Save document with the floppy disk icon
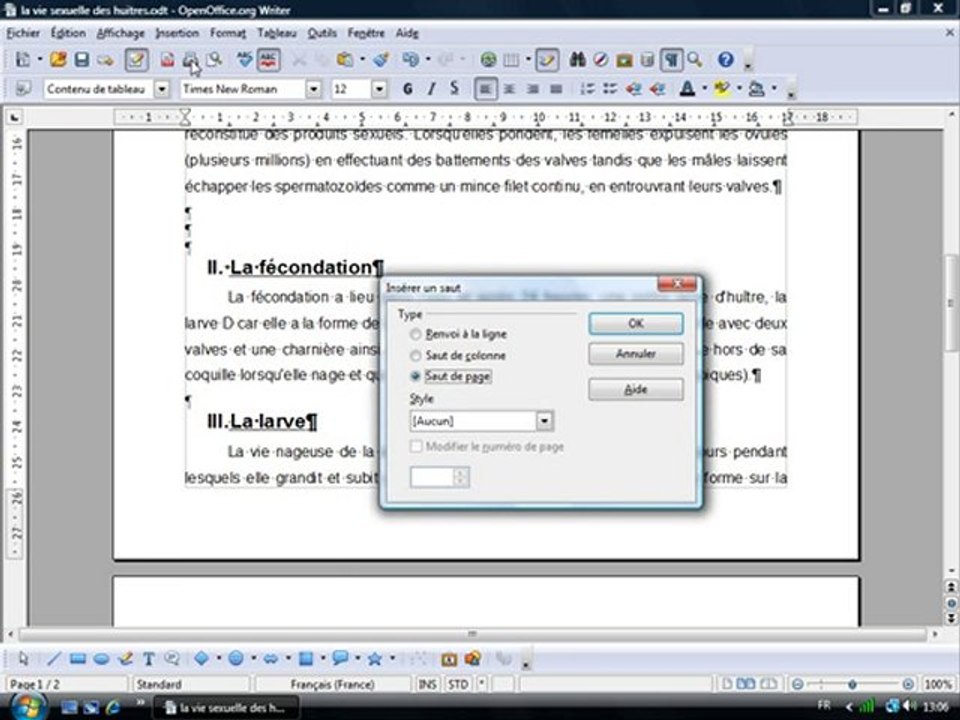The image size is (960, 720). (81, 59)
